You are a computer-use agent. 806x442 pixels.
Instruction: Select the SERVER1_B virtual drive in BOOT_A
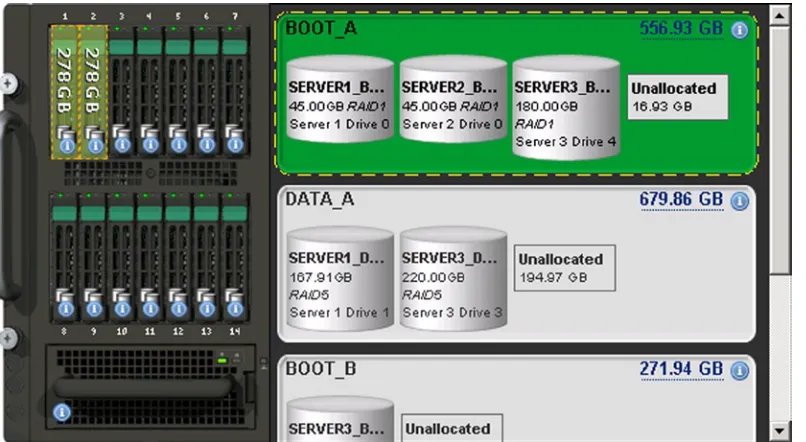click(340, 99)
